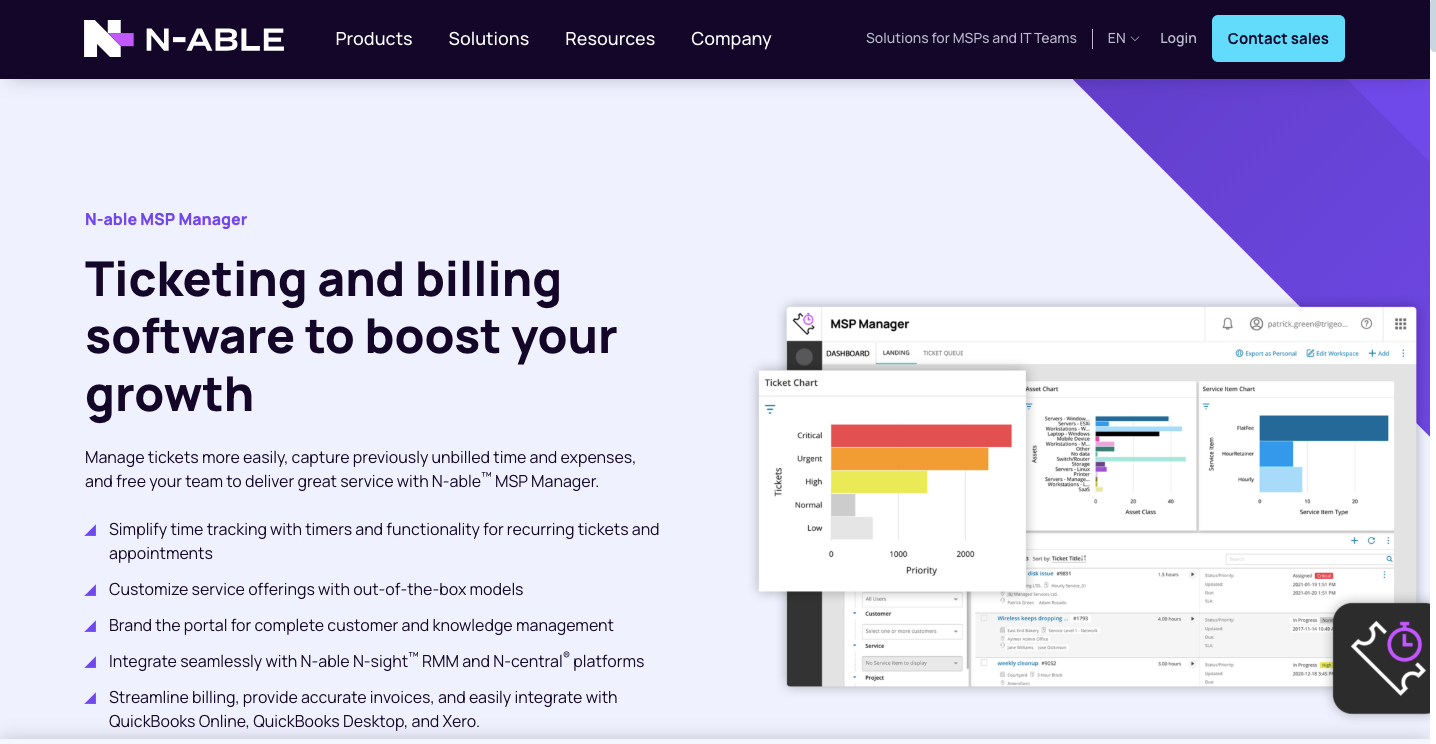Open the weekly cleanup ticket link
The width and height of the screenshot is (1436, 744).
tap(1018, 663)
